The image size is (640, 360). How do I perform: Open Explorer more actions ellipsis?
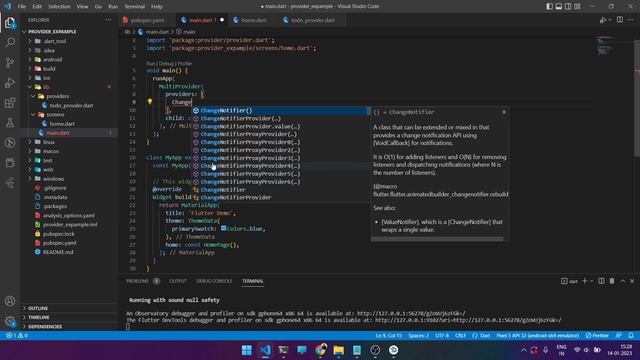(108, 20)
